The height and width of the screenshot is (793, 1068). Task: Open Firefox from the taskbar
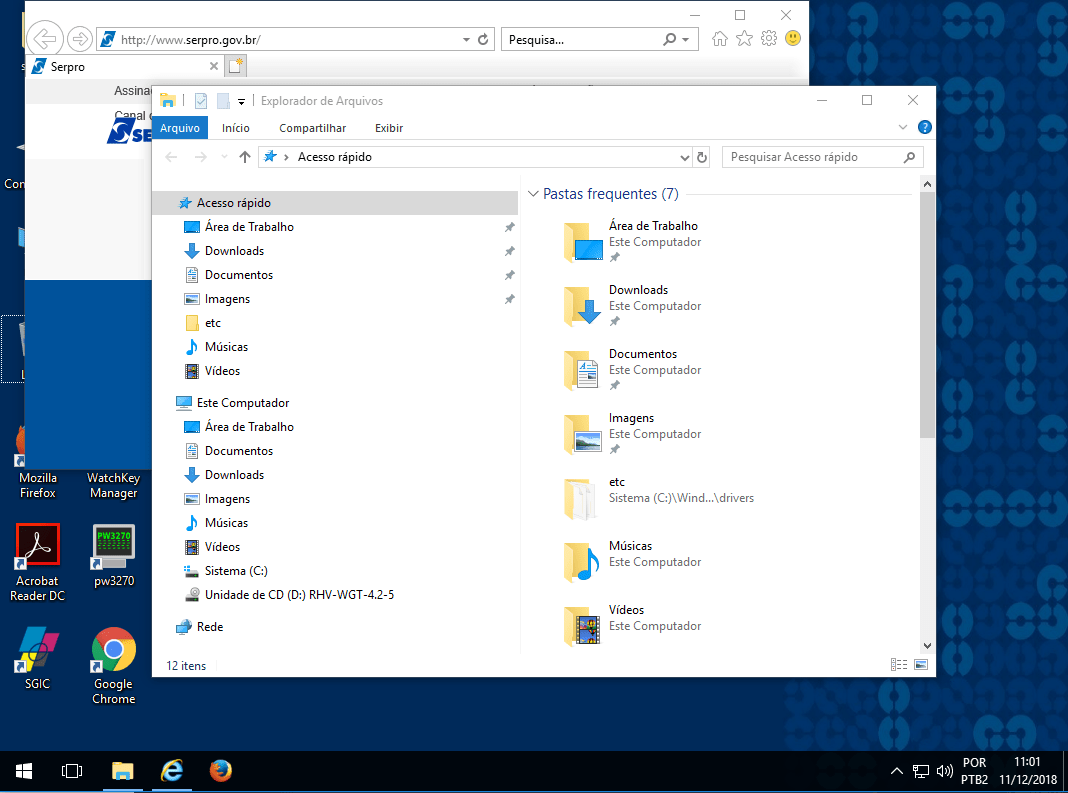(x=221, y=771)
